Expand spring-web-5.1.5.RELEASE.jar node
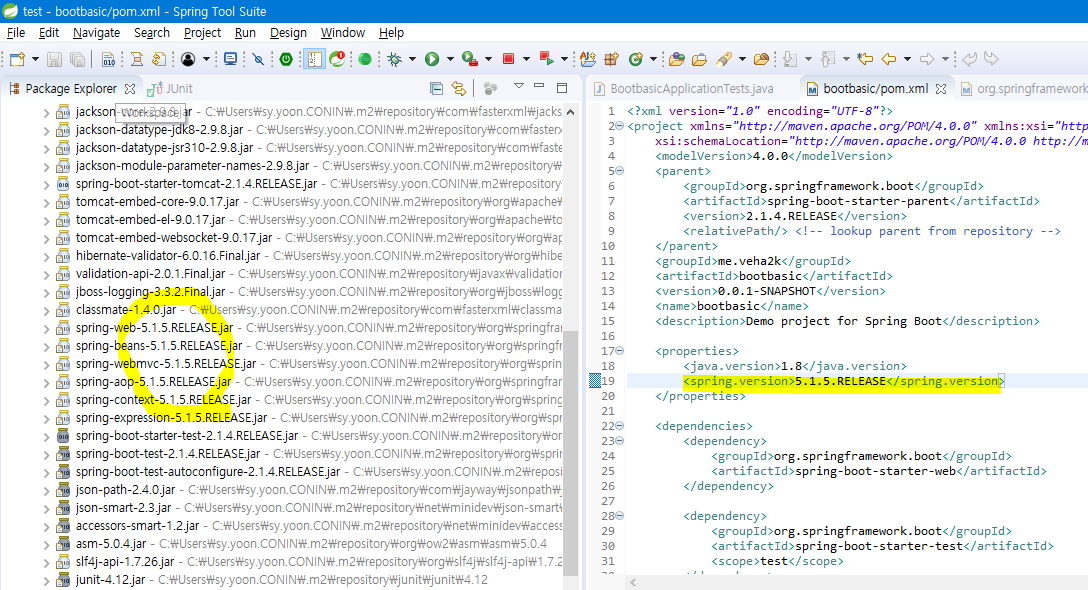Image resolution: width=1088 pixels, height=590 pixels. 46,328
